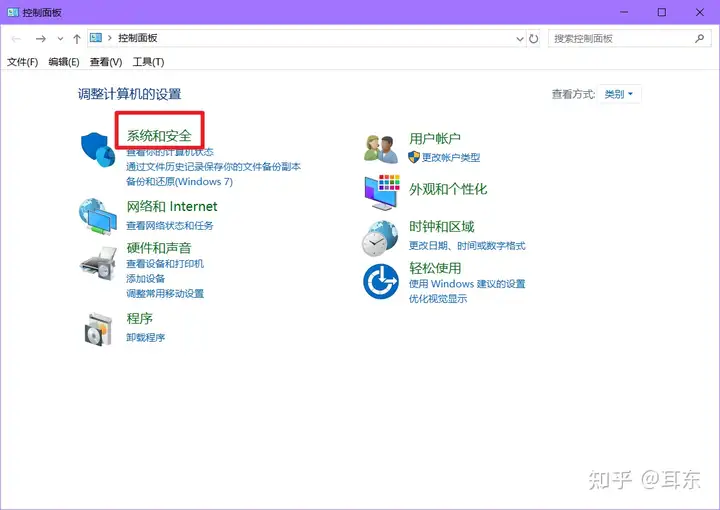Go back with the back arrow
The height and width of the screenshot is (510, 720).
point(17,39)
